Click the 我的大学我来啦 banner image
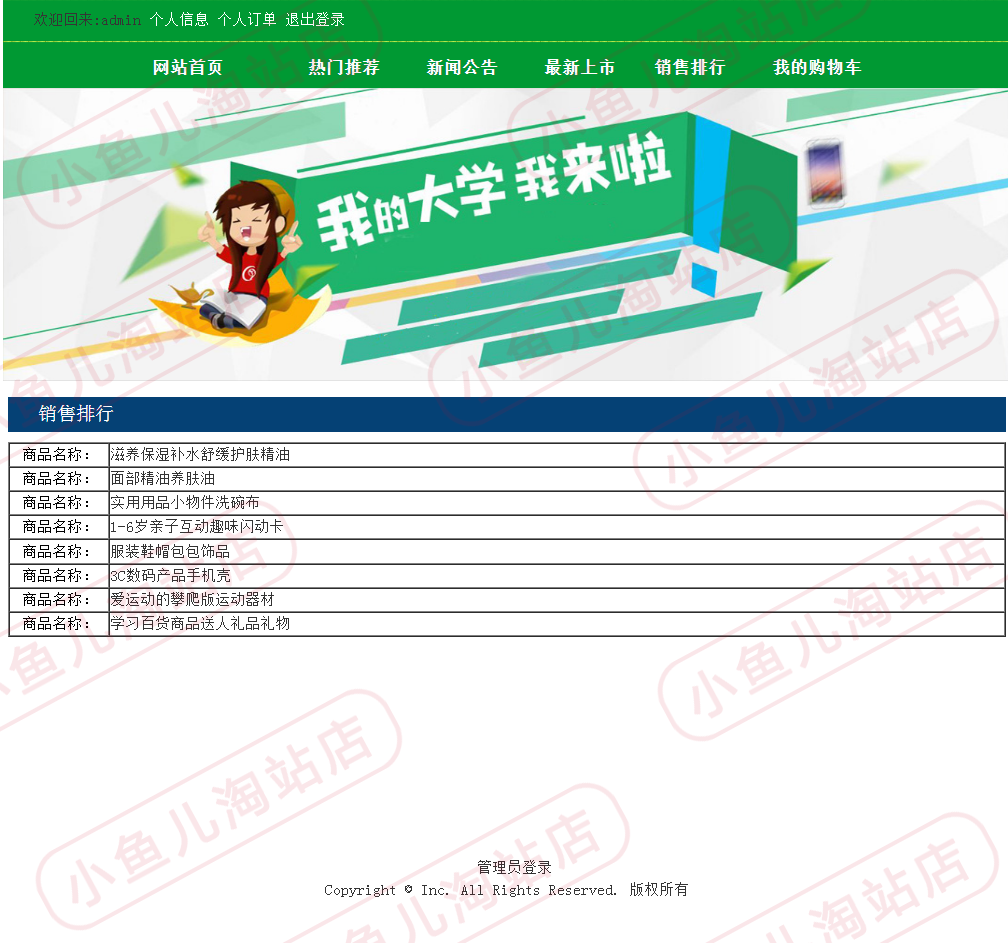Viewport: 1008px width, 943px height. pos(504,234)
